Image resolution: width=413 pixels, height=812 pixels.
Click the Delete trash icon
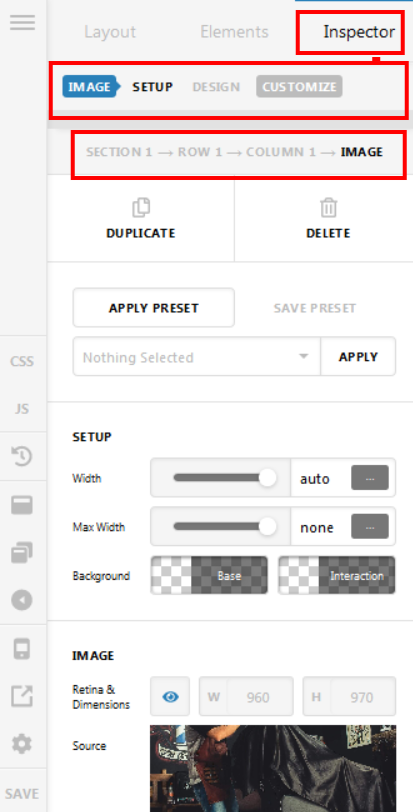328,208
